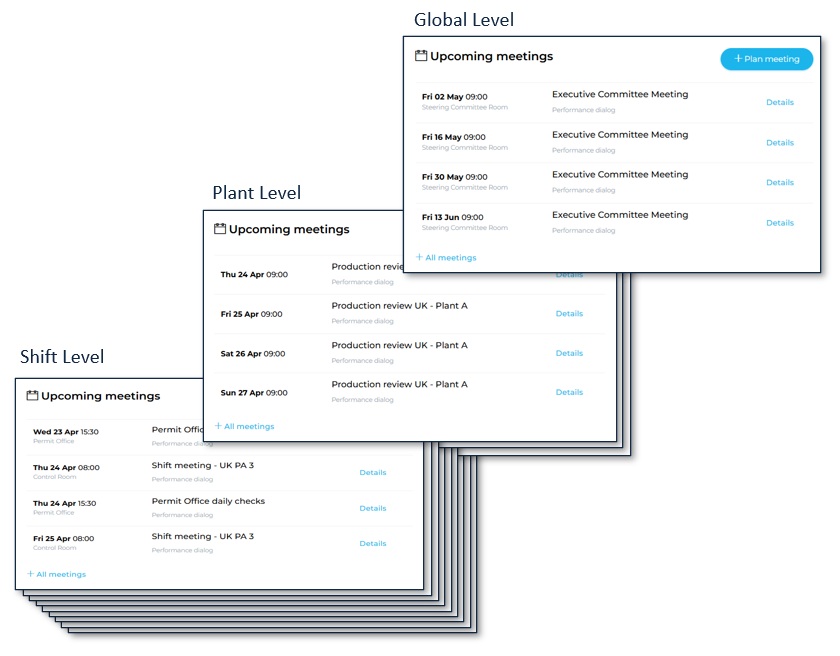
Task: Click the calendar icon in Shift Level card
Action: (x=32, y=396)
